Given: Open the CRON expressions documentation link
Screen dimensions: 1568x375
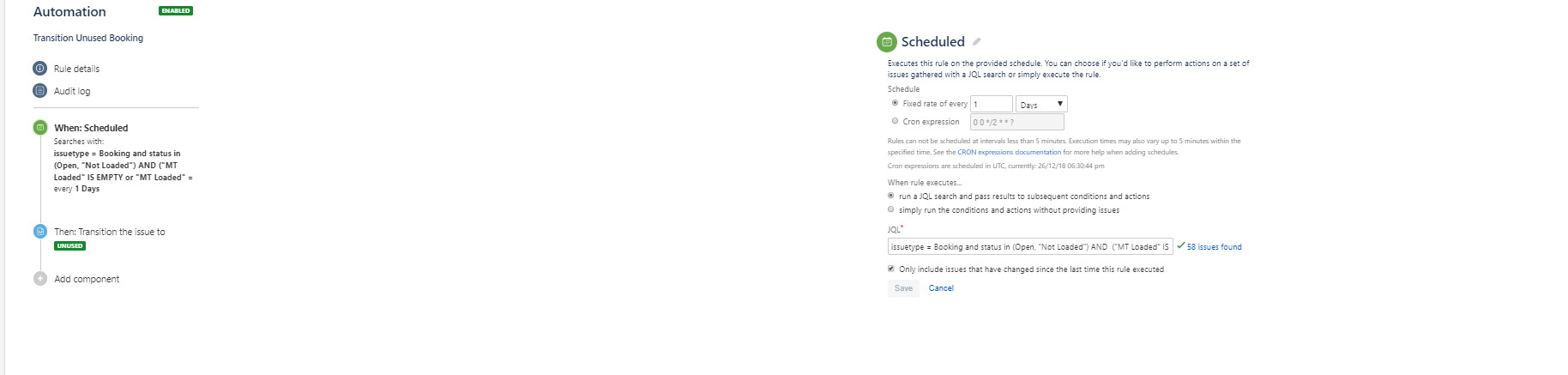Looking at the screenshot, I should pos(1009,152).
